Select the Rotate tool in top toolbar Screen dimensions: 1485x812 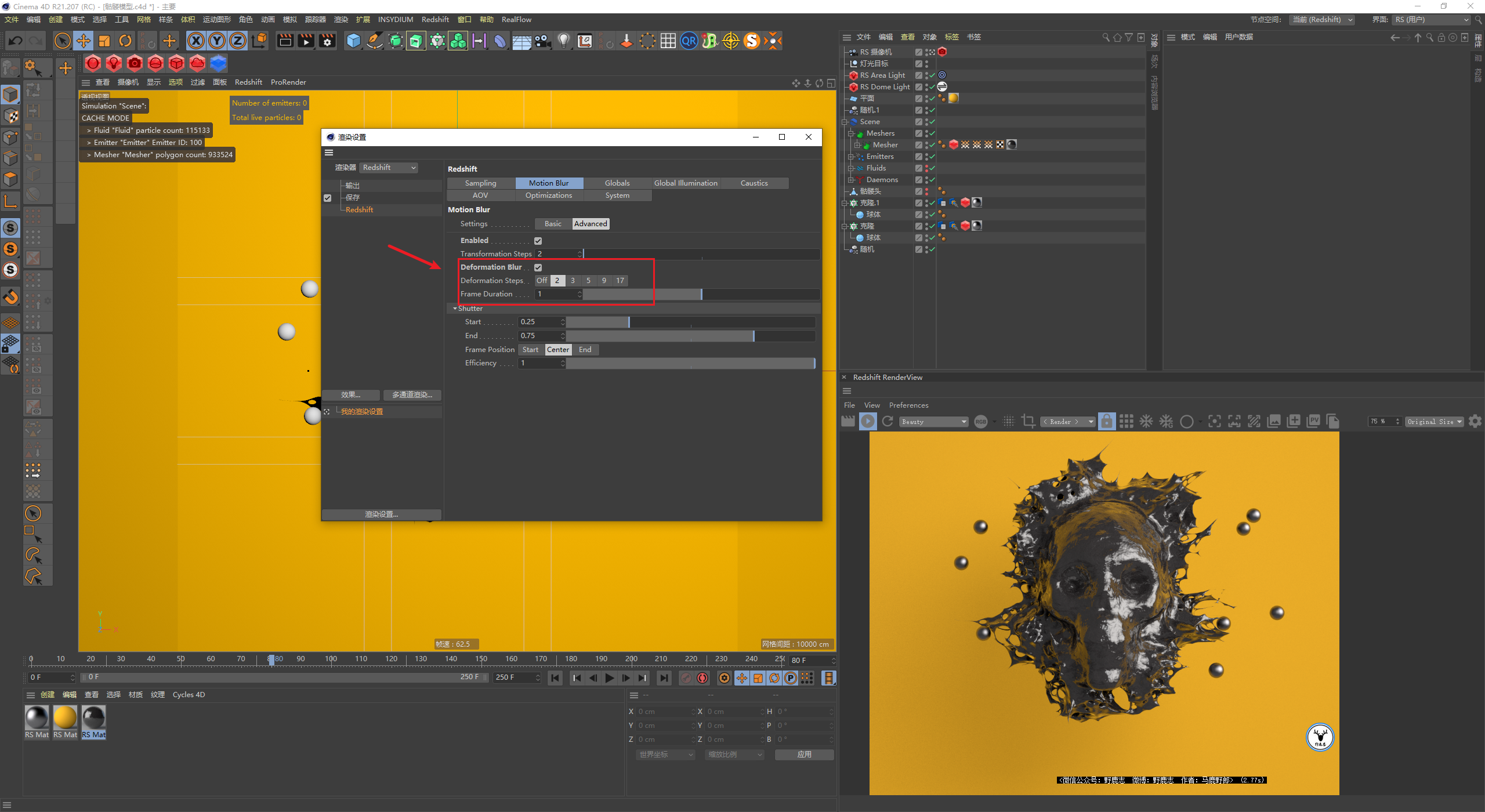point(125,41)
